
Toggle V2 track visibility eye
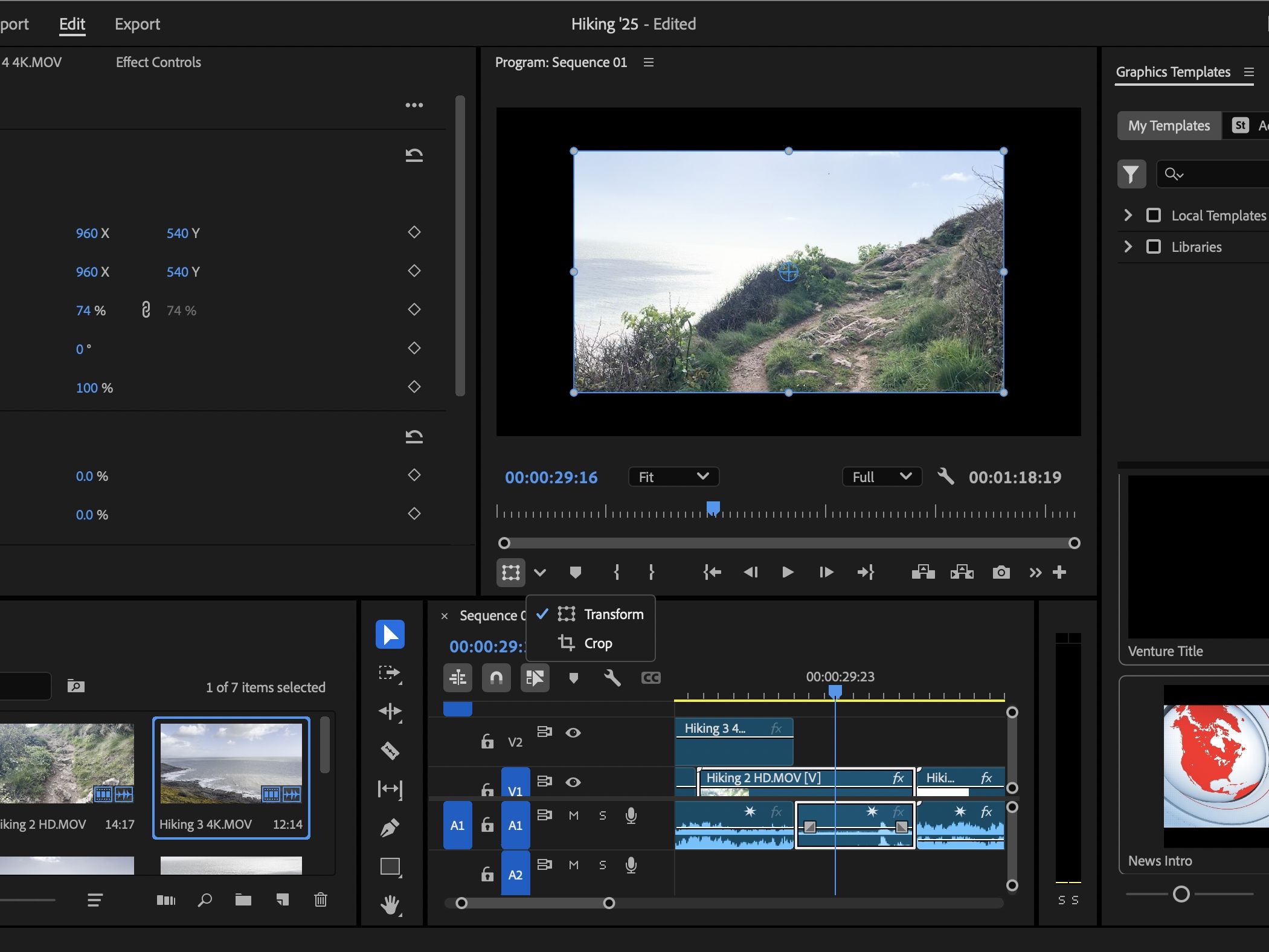pyautogui.click(x=573, y=733)
